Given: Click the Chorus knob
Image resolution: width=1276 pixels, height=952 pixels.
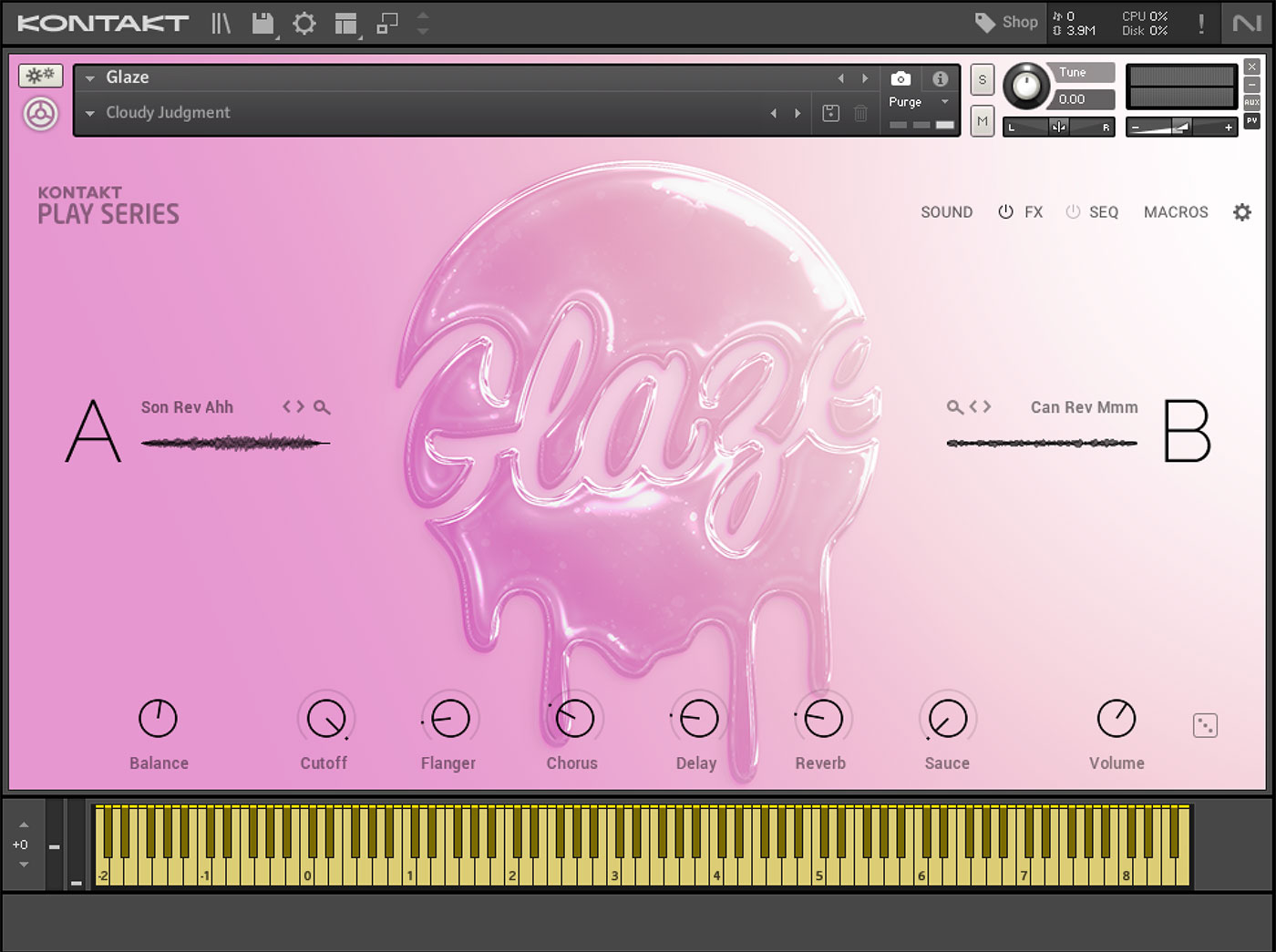Looking at the screenshot, I should (574, 719).
